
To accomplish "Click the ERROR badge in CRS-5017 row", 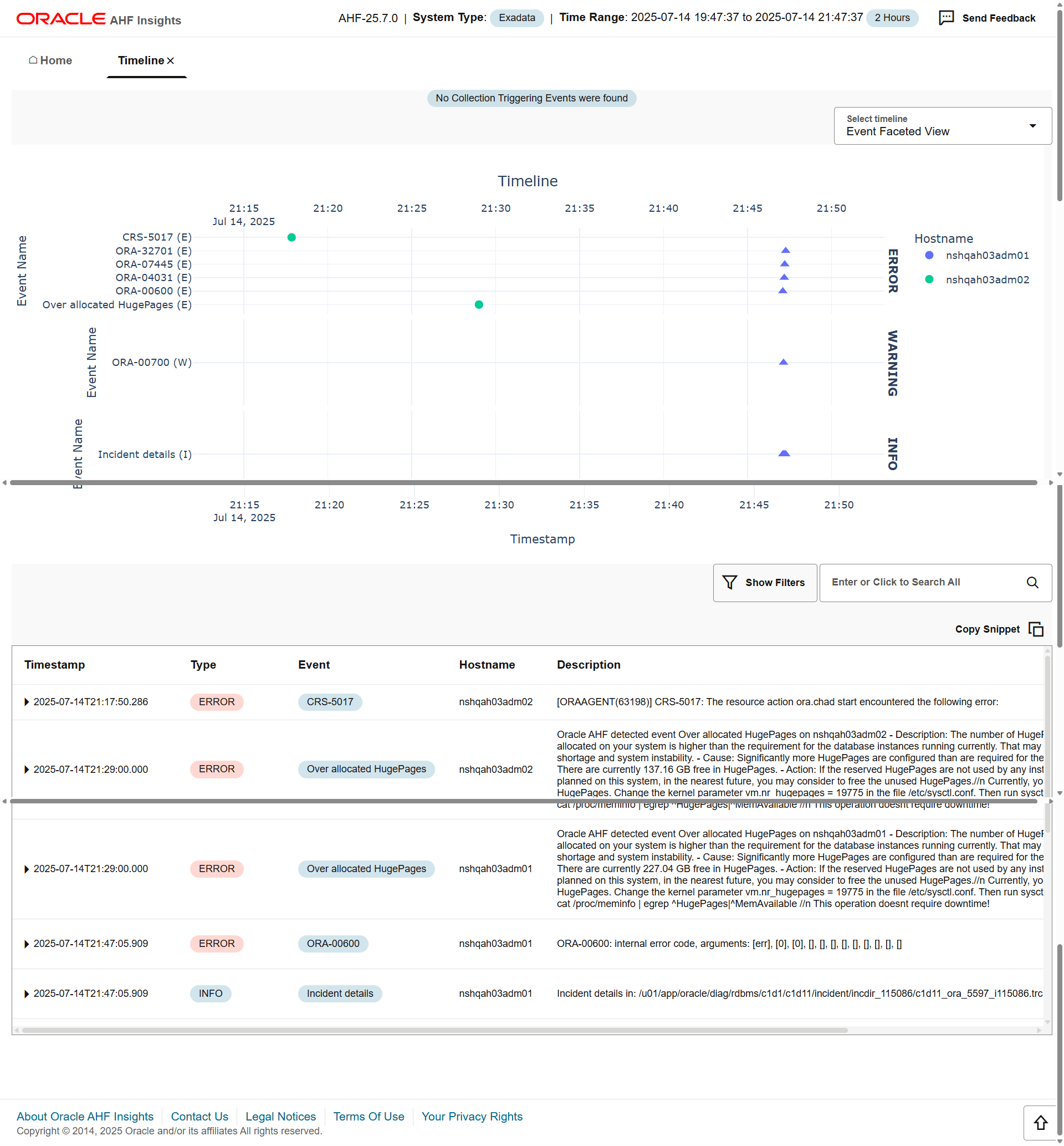I will (x=217, y=701).
